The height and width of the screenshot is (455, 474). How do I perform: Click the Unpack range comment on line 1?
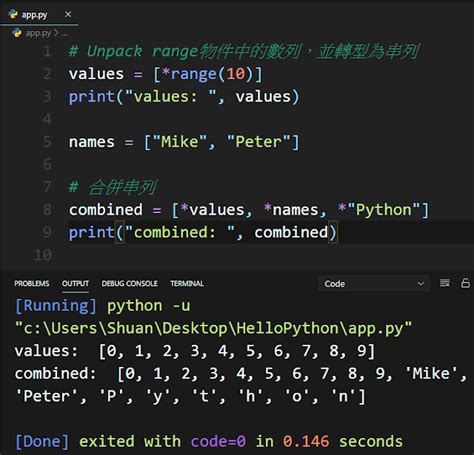click(244, 51)
